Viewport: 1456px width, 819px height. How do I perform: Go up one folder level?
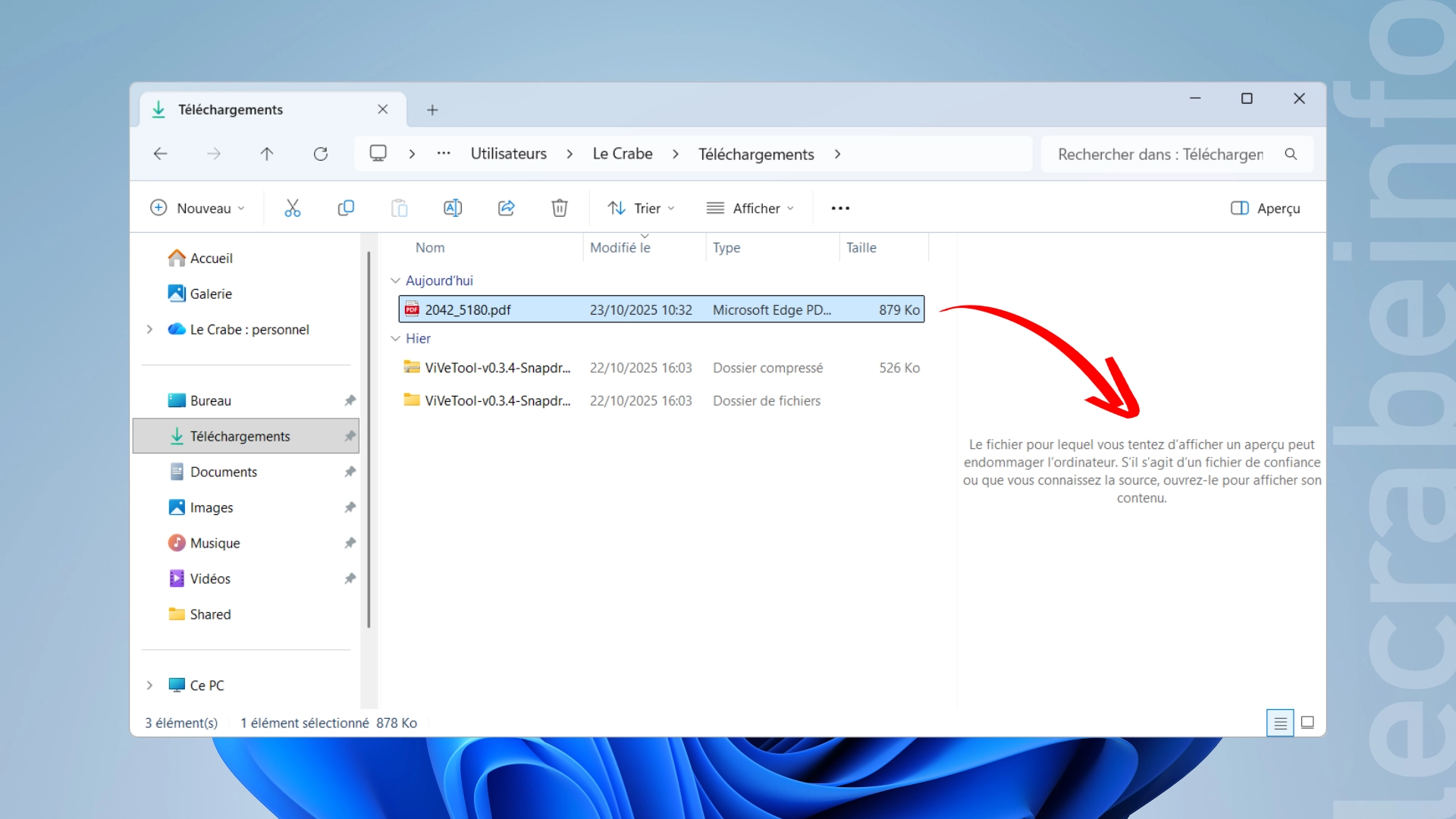tap(267, 154)
